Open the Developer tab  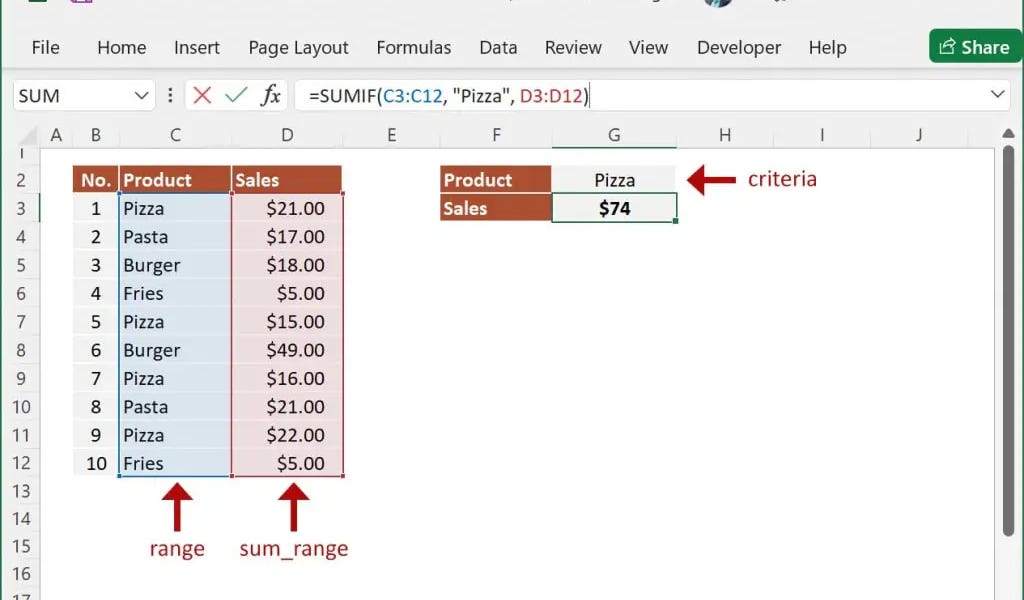point(739,47)
